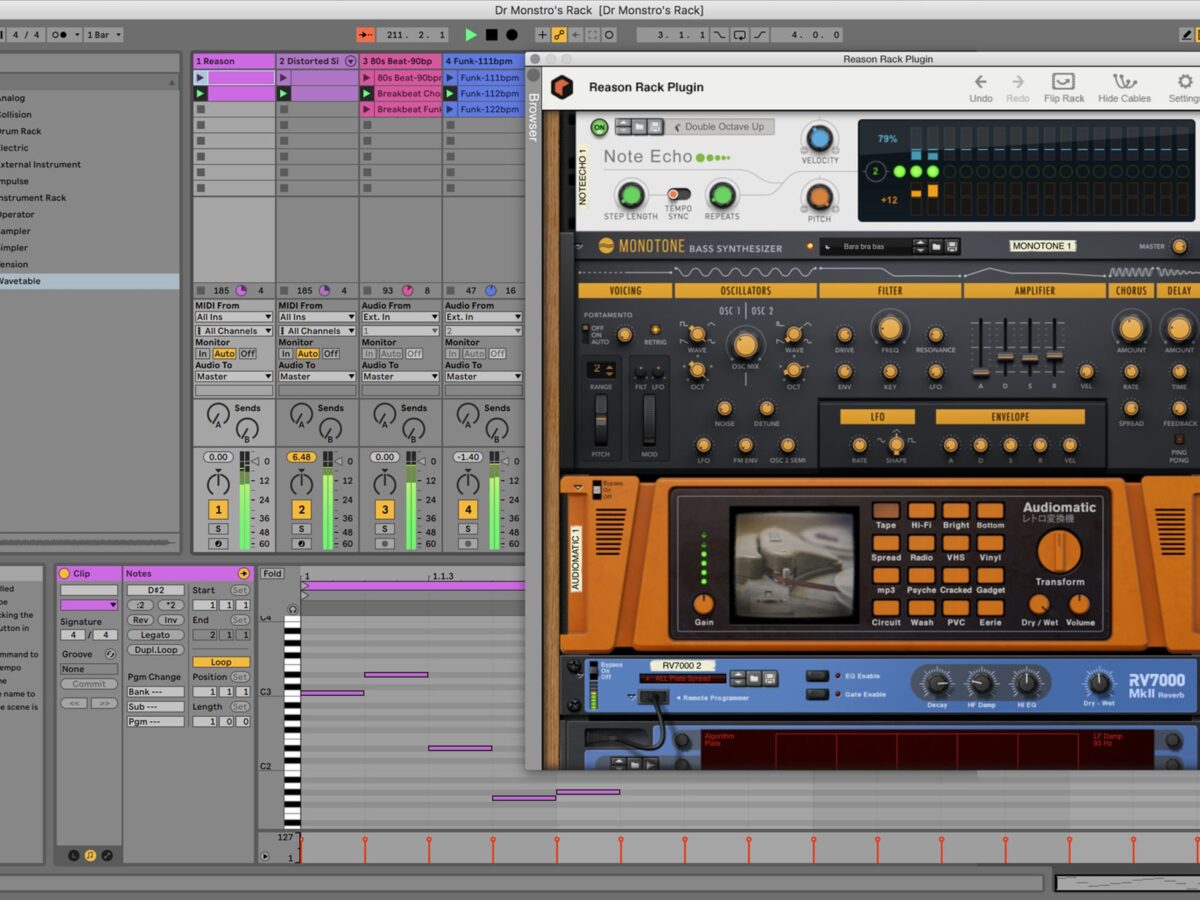The height and width of the screenshot is (900, 1200).
Task: Open track 1 All Channels dropdown
Action: pos(234,331)
